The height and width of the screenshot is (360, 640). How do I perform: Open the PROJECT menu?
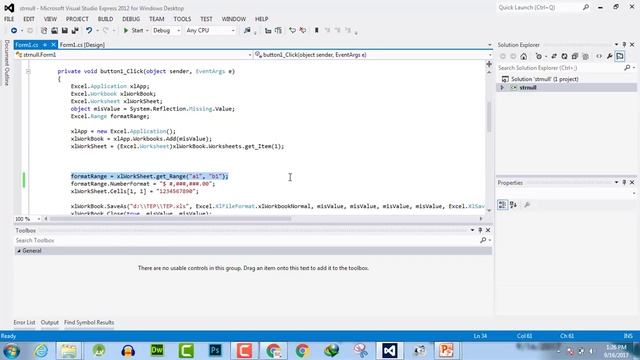point(77,19)
